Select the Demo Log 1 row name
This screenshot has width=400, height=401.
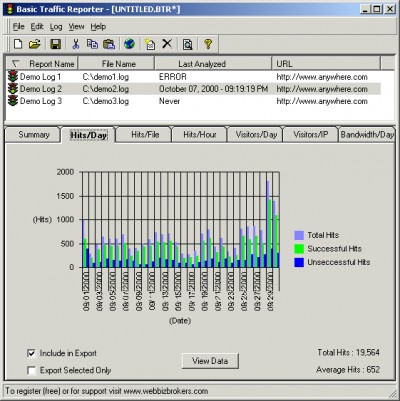point(40,77)
